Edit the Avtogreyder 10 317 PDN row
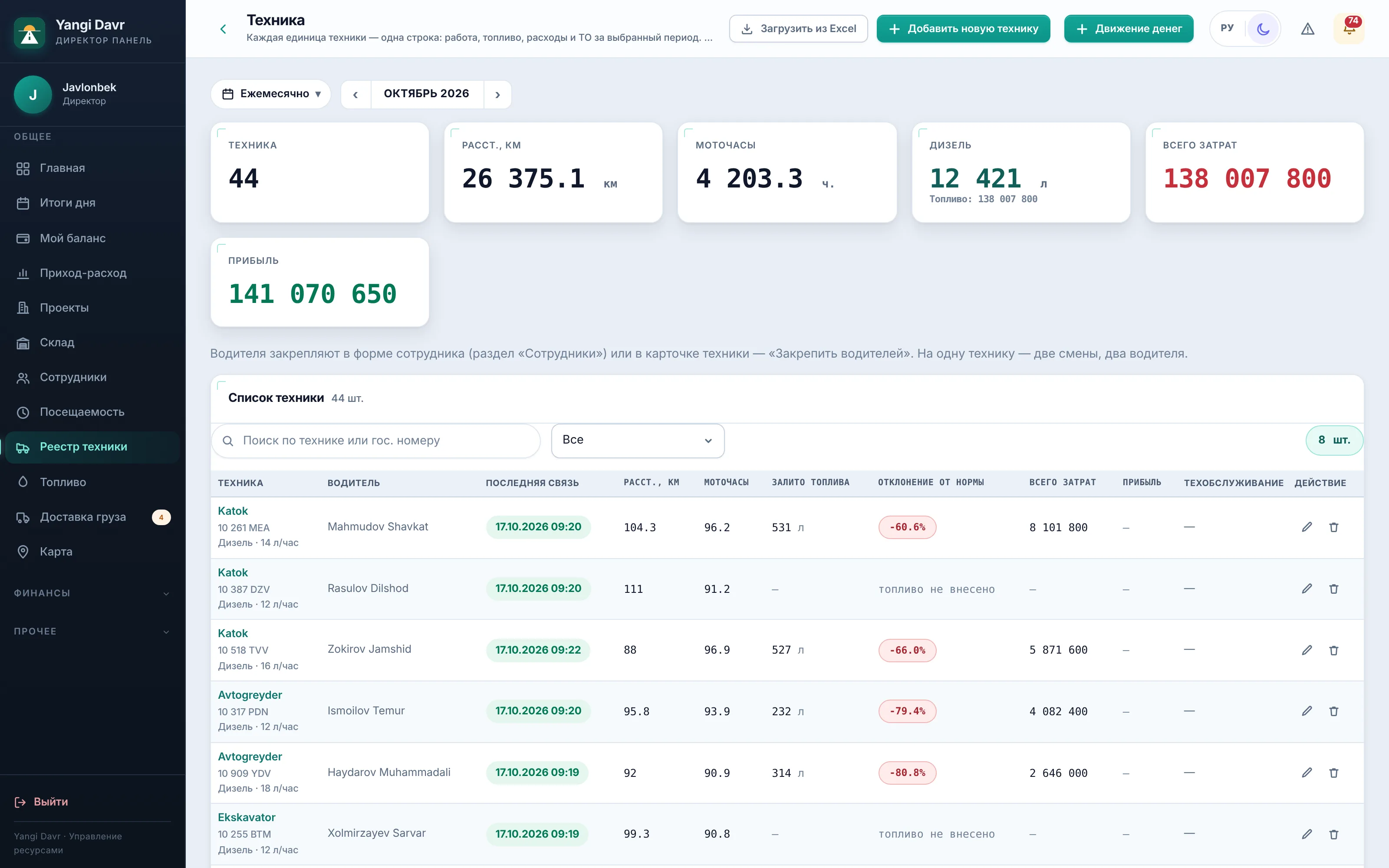The height and width of the screenshot is (868, 1389). coord(1307,711)
